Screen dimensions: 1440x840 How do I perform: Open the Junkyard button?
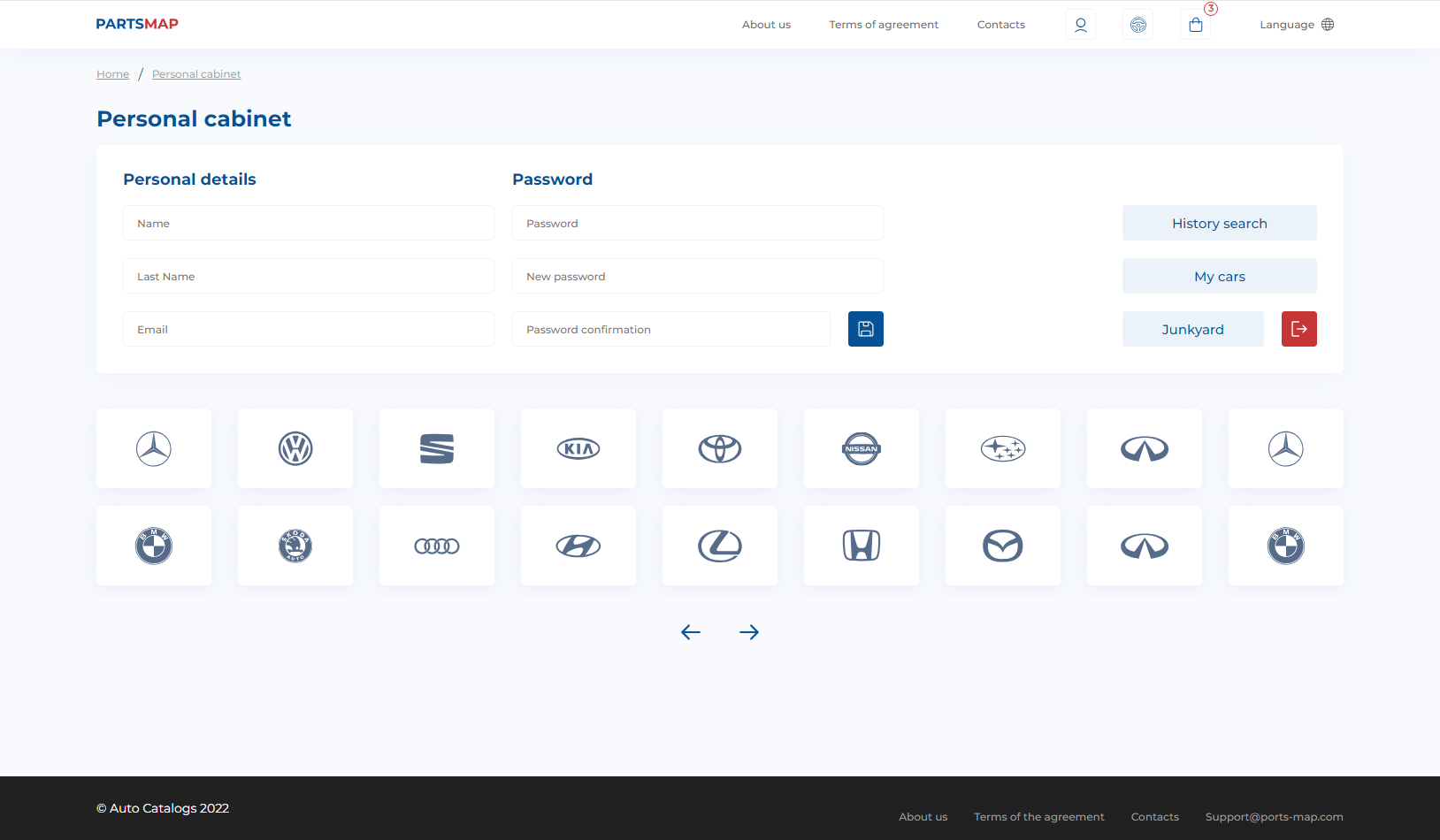(x=1193, y=329)
